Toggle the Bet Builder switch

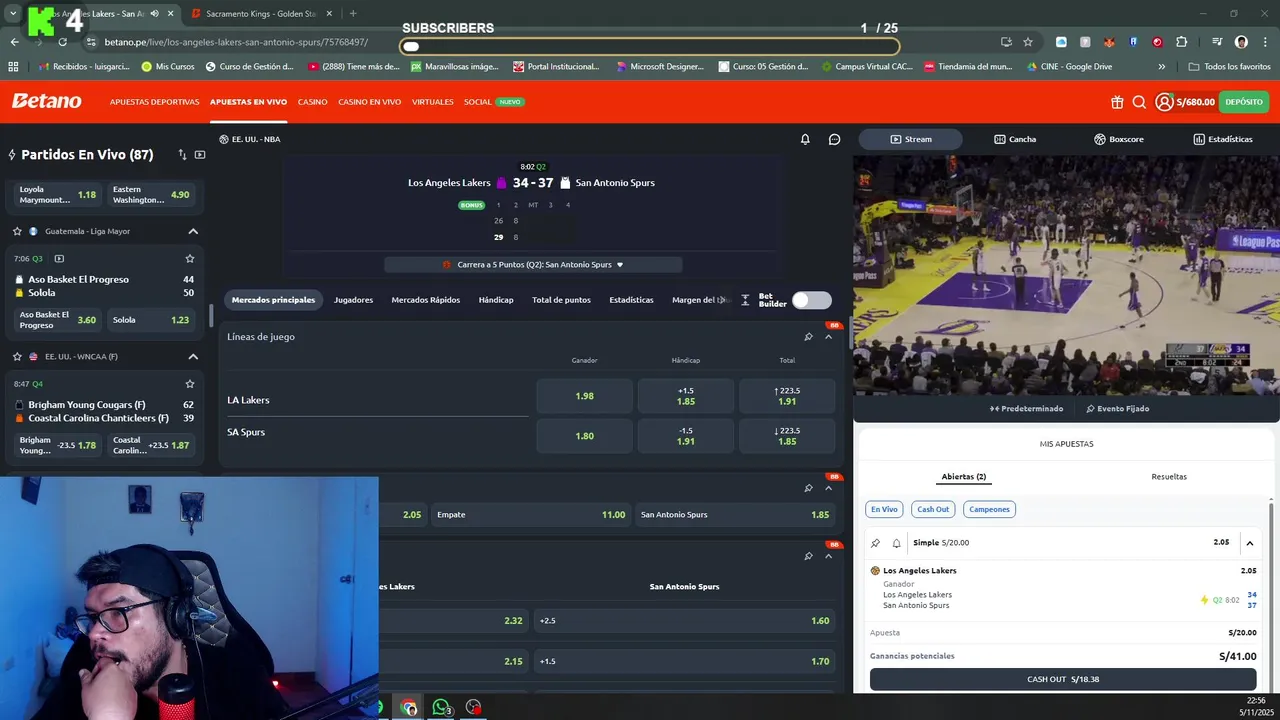pyautogui.click(x=811, y=300)
